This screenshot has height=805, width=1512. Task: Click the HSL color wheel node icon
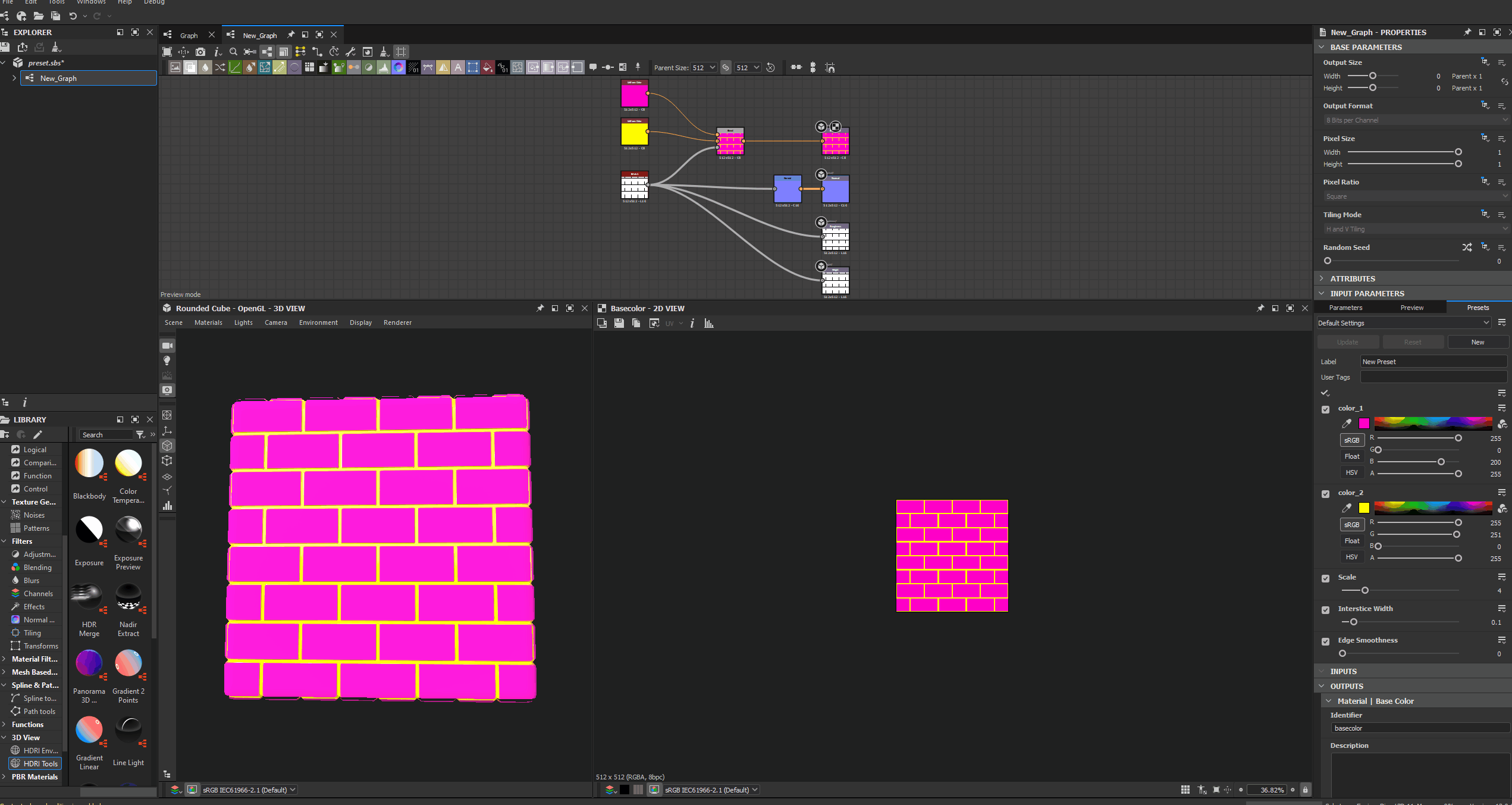coord(399,67)
